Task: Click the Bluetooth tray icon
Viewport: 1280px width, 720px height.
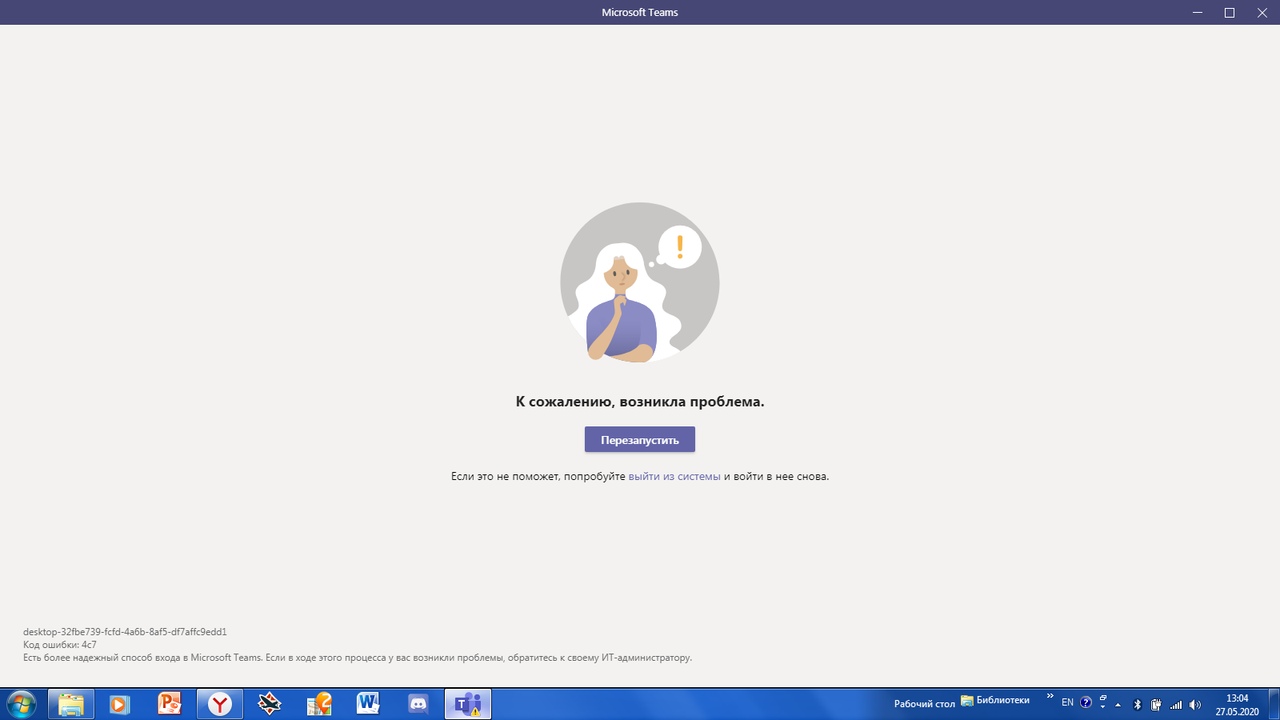Action: 1138,704
